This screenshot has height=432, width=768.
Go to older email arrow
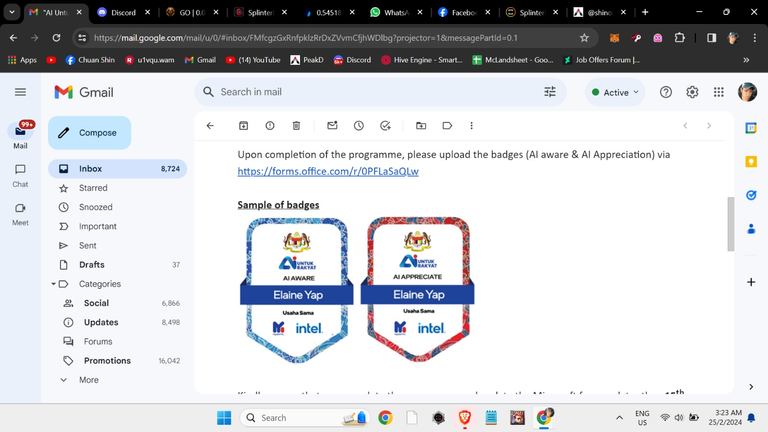click(709, 126)
